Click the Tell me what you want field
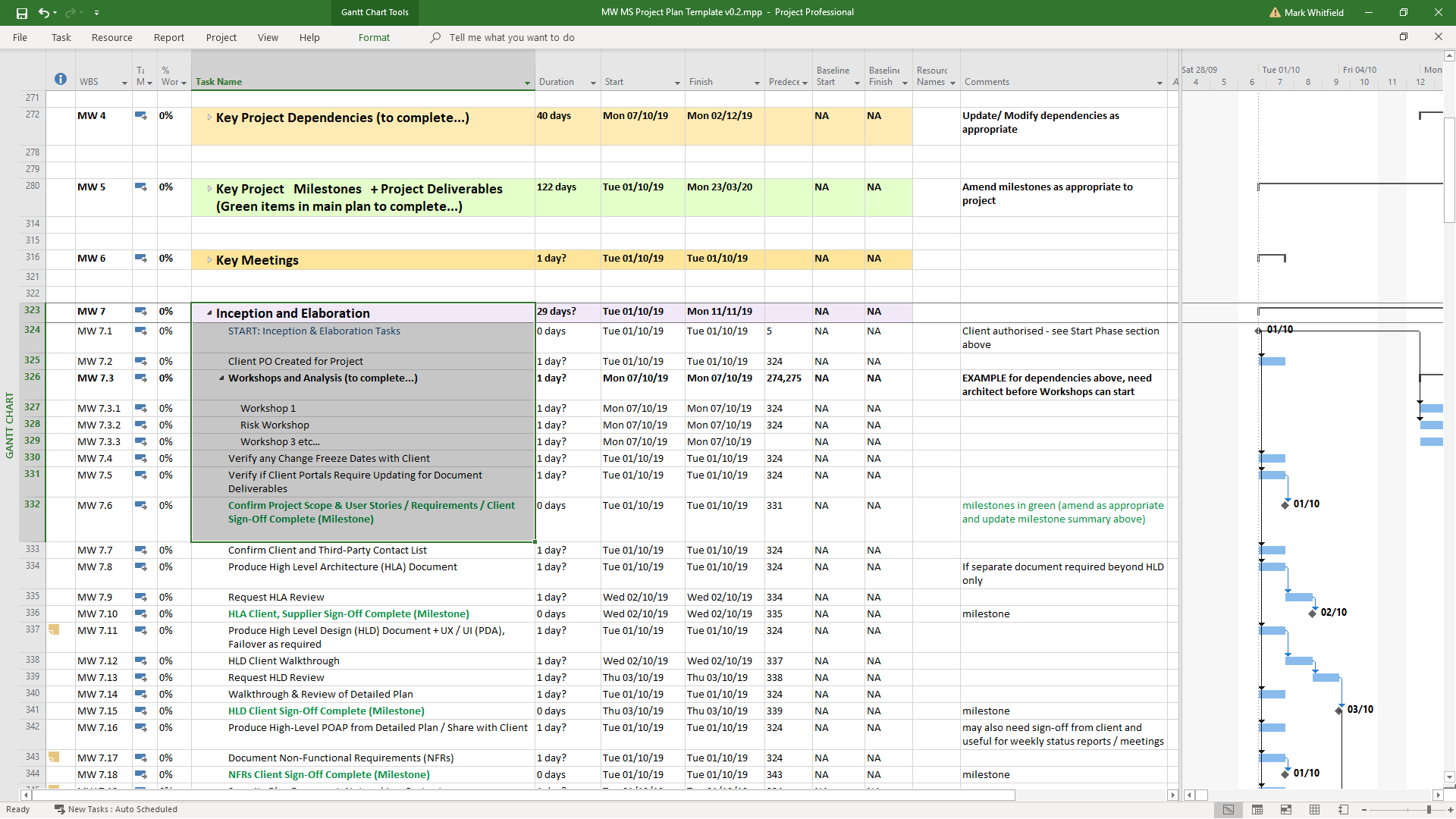Screen dimensions: 1456x819 (x=511, y=37)
